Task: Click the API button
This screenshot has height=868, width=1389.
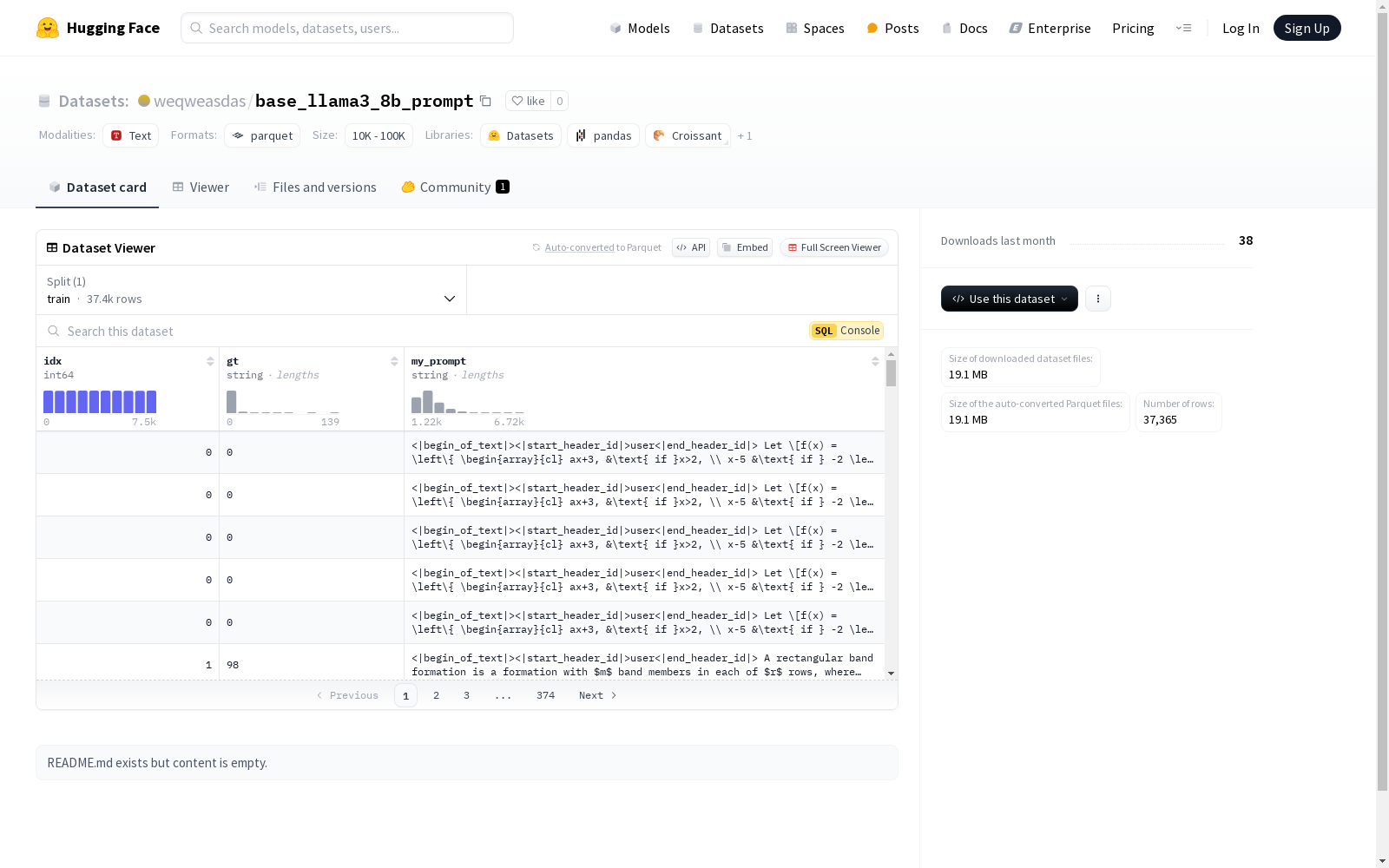Action: click(x=691, y=247)
